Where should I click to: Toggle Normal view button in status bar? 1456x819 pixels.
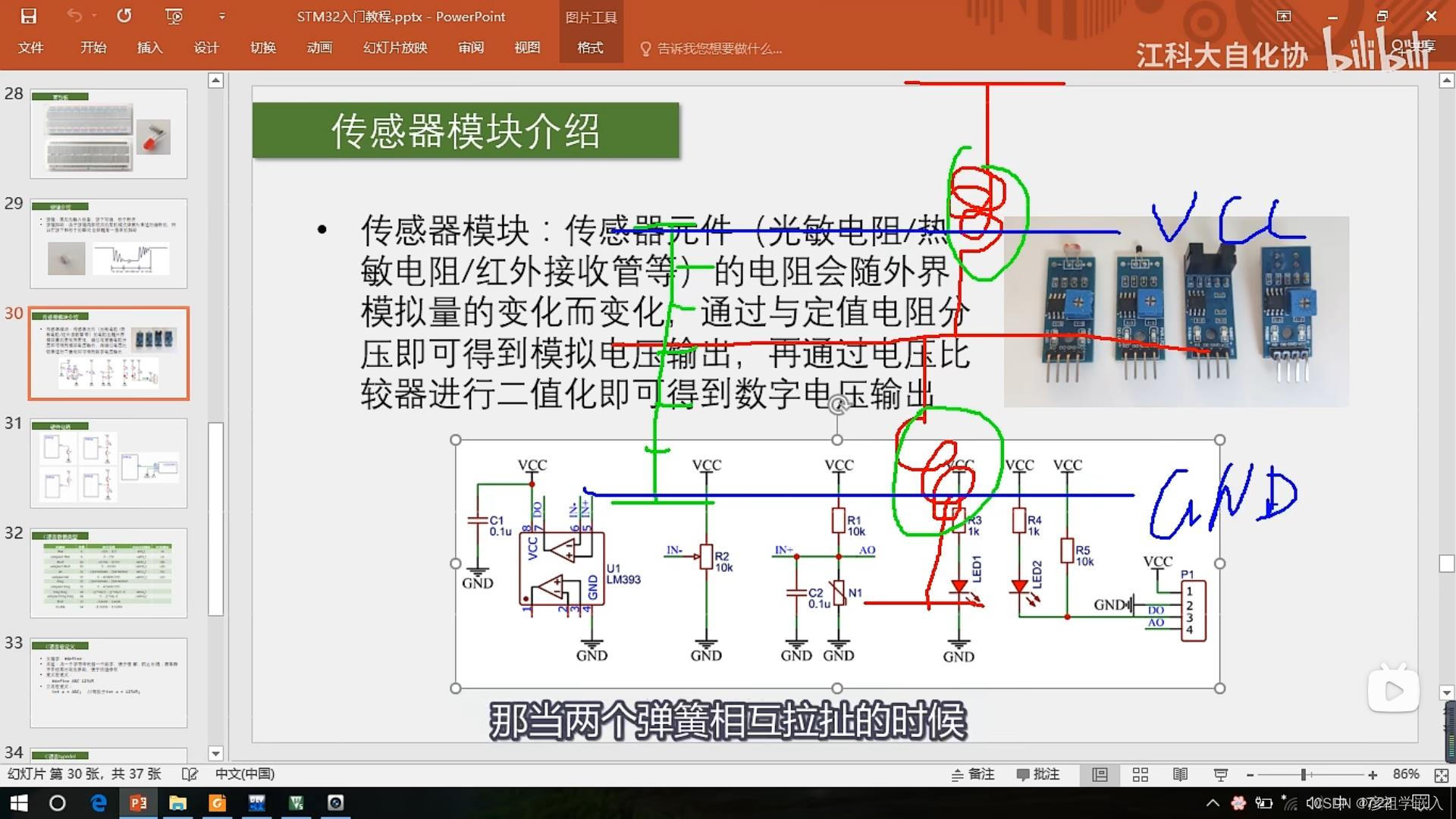click(x=1100, y=774)
